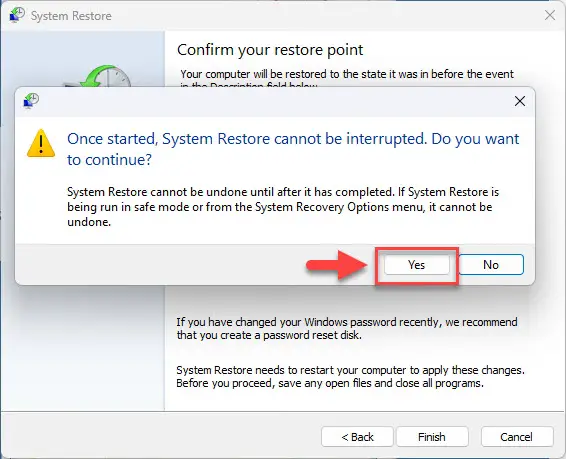Click the password reset disk recommendation text
The width and height of the screenshot is (566, 459).
347,328
